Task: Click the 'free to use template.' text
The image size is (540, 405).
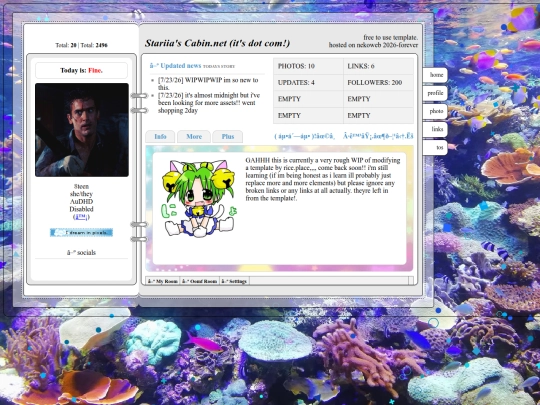Action: pyautogui.click(x=391, y=37)
